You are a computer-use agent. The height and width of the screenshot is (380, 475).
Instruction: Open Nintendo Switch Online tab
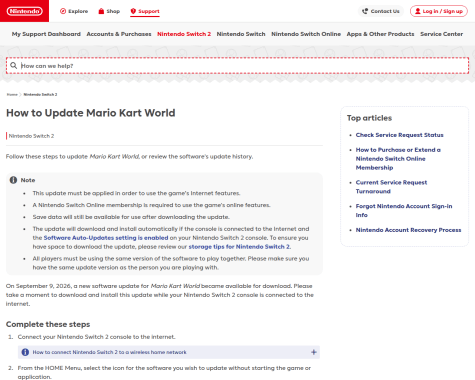pos(306,34)
